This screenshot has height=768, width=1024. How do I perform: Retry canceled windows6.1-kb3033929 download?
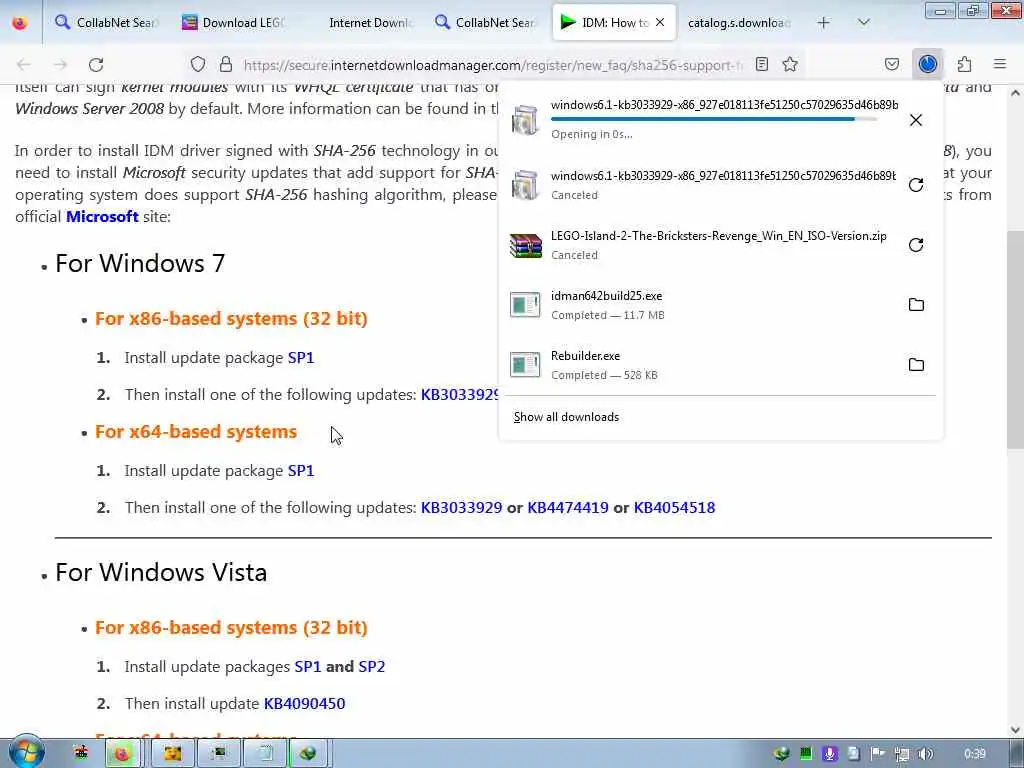click(916, 185)
